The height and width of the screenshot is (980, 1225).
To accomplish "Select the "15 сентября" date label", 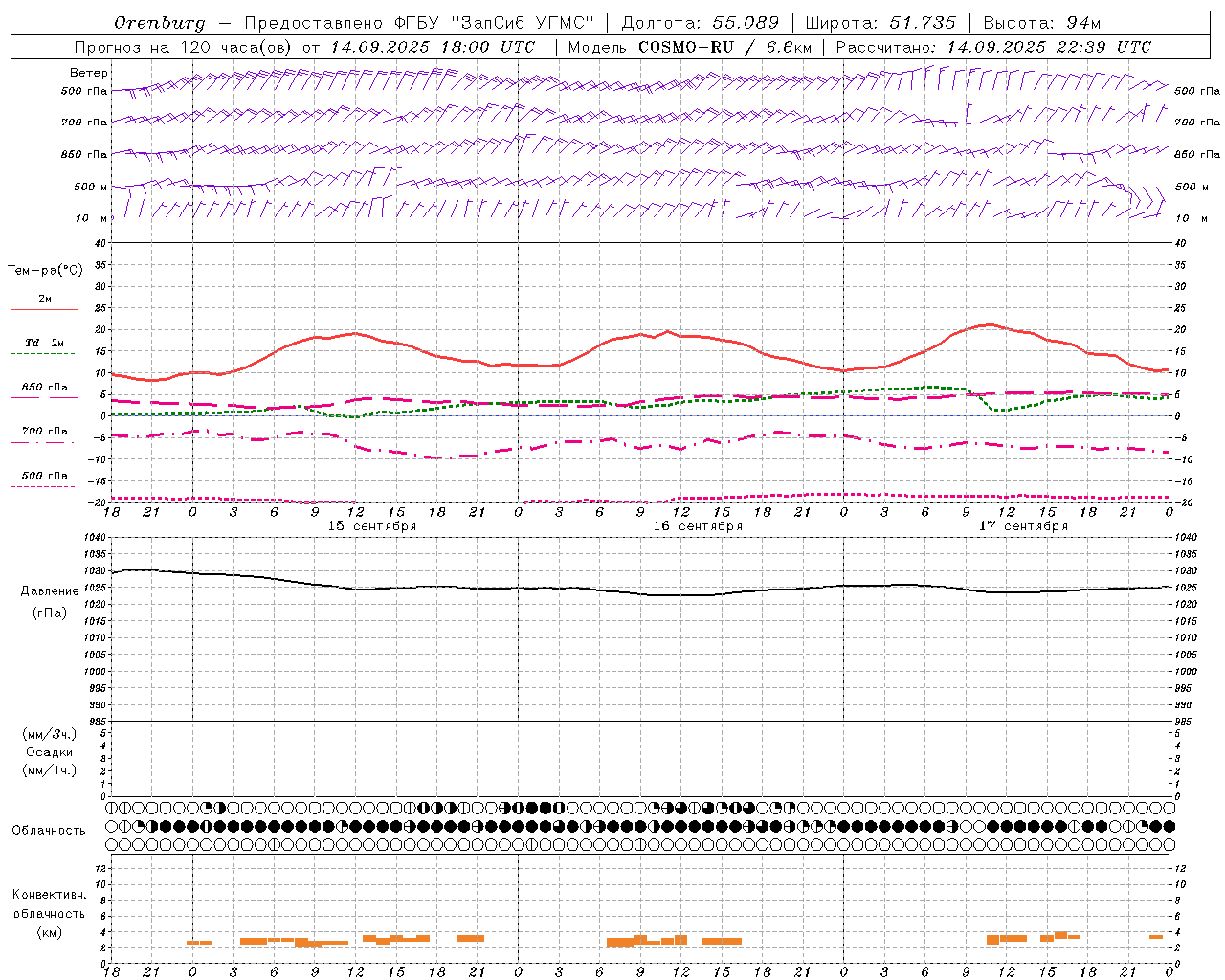I will (x=371, y=526).
